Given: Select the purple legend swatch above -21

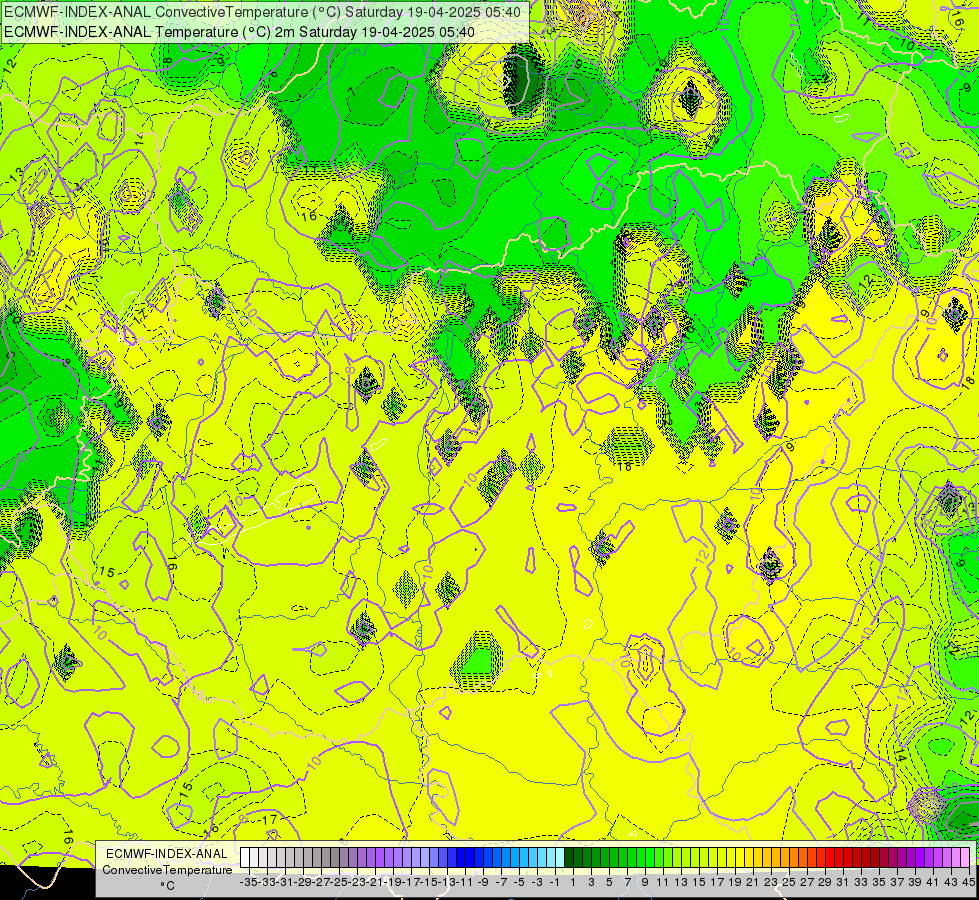Looking at the screenshot, I should click(x=371, y=858).
